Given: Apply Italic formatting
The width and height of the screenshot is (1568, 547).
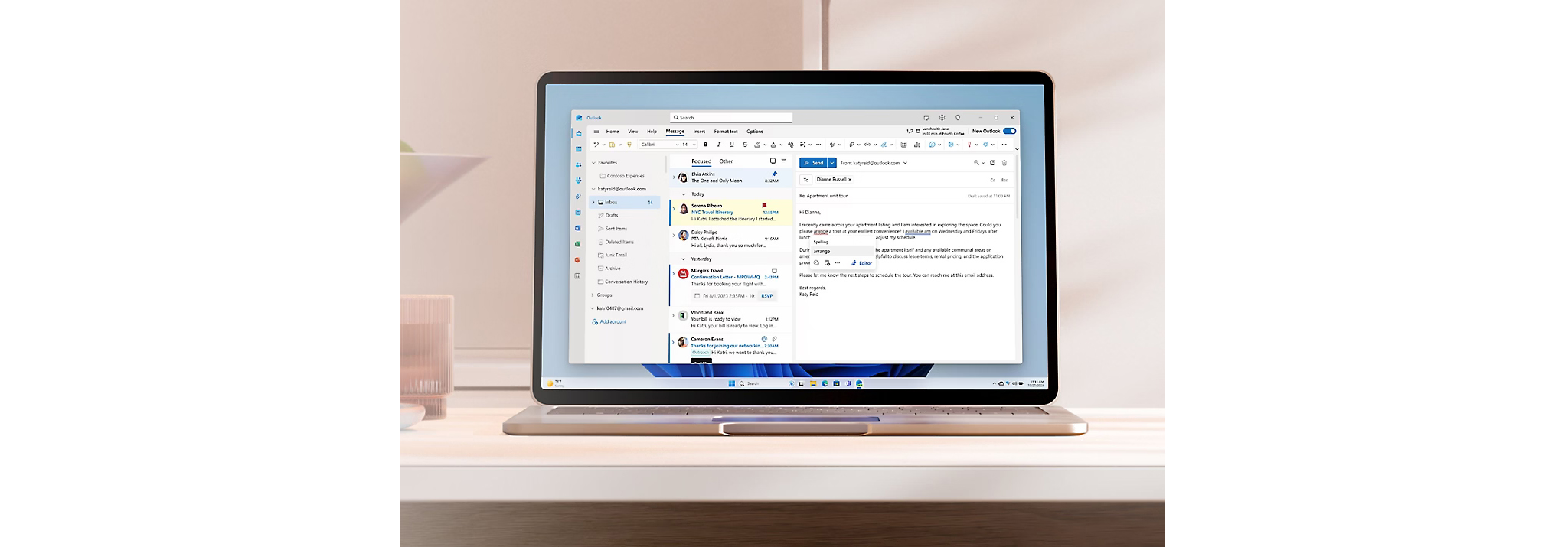Looking at the screenshot, I should pos(718,145).
